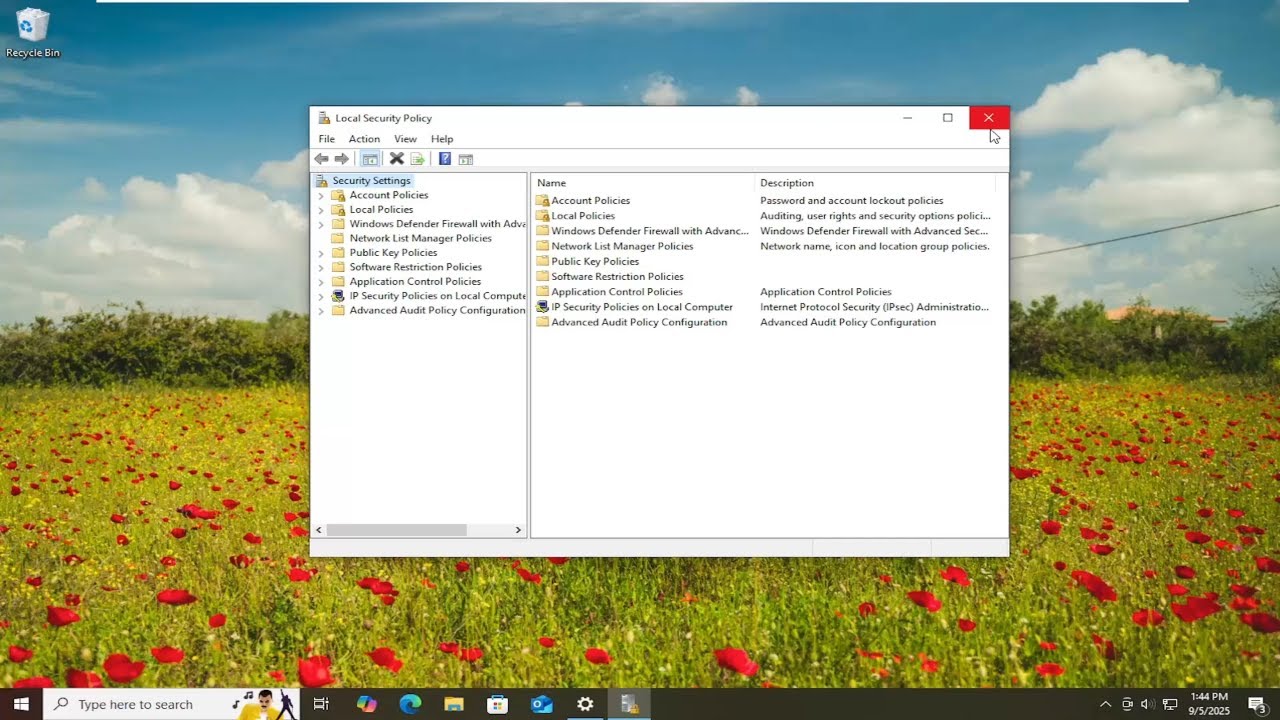This screenshot has width=1280, height=720.
Task: Open Copilot icon on the taskbar
Action: 367,704
